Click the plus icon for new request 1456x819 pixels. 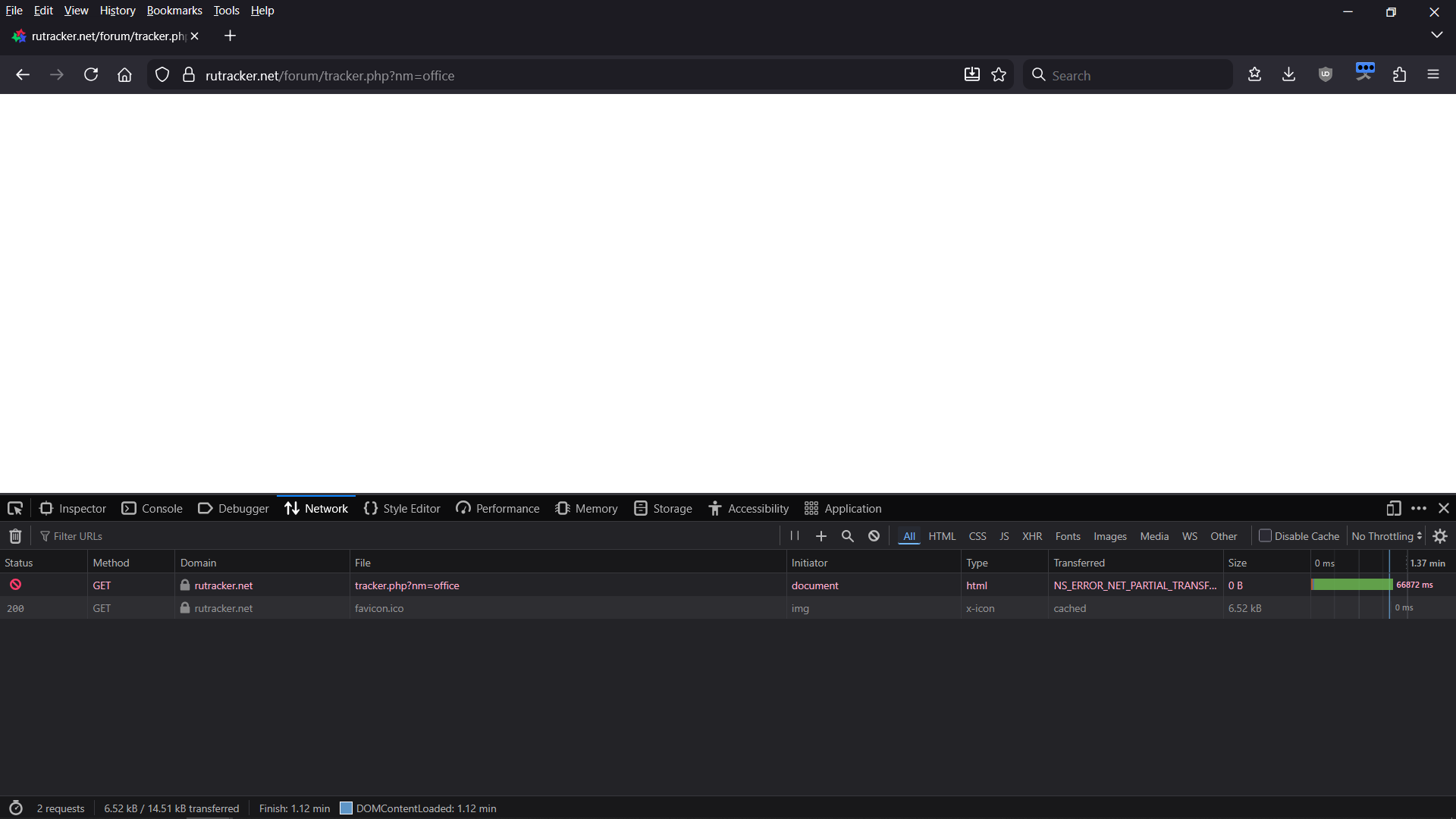click(821, 536)
